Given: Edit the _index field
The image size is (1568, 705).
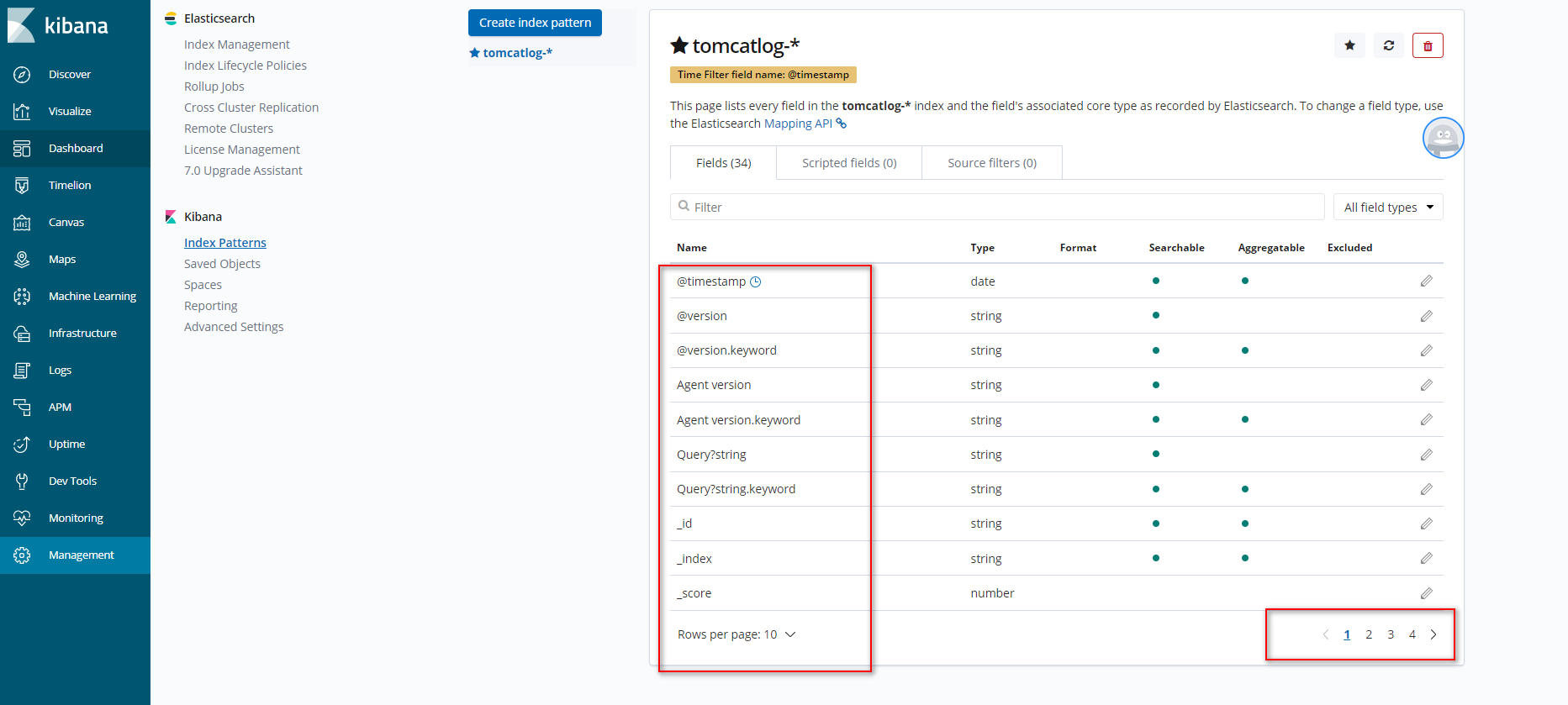Looking at the screenshot, I should tap(1427, 558).
